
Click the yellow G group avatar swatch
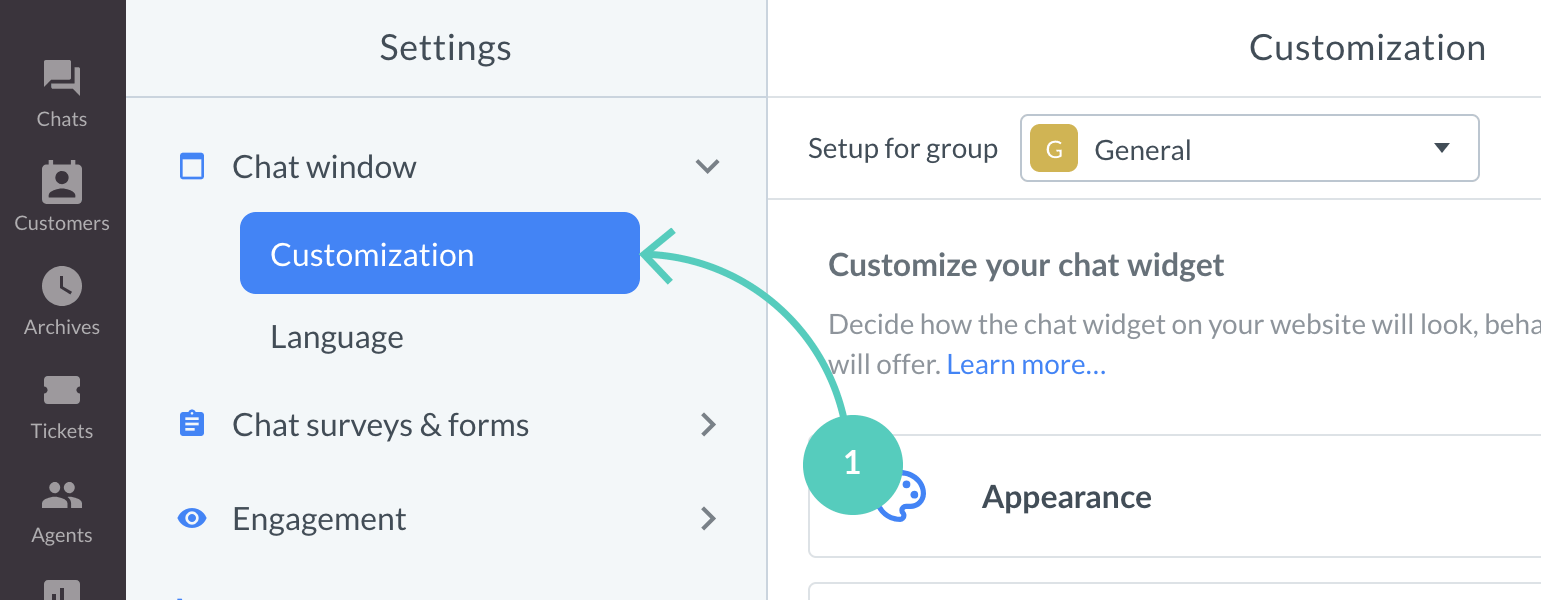pyautogui.click(x=1053, y=147)
